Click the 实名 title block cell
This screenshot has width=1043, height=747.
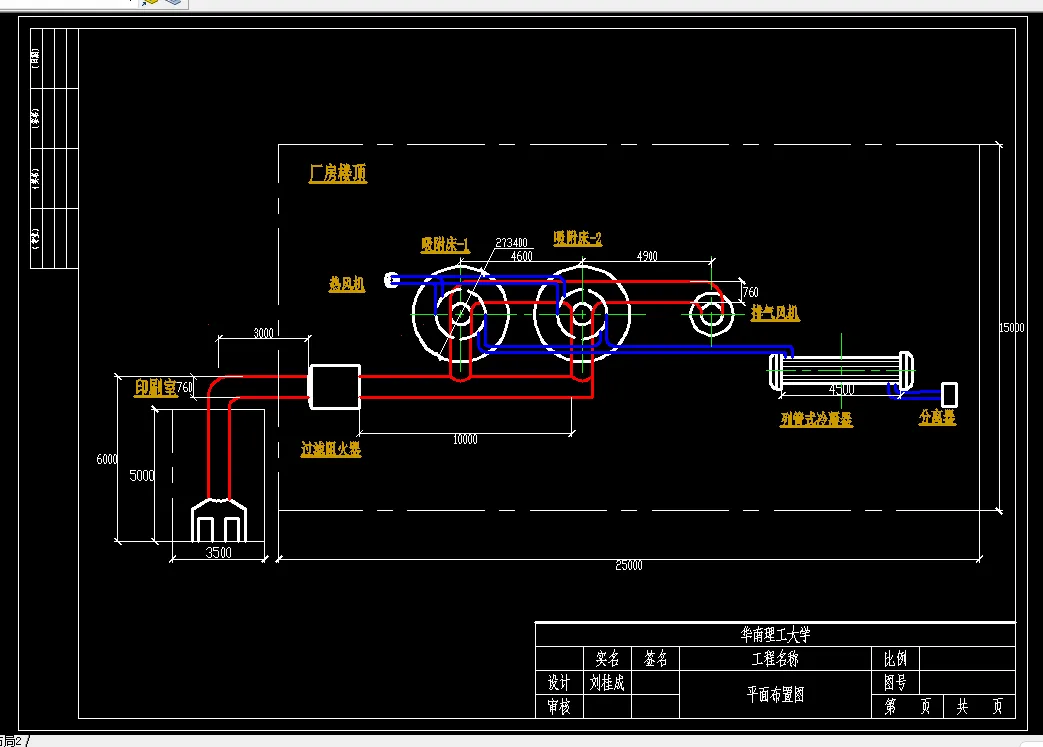607,659
